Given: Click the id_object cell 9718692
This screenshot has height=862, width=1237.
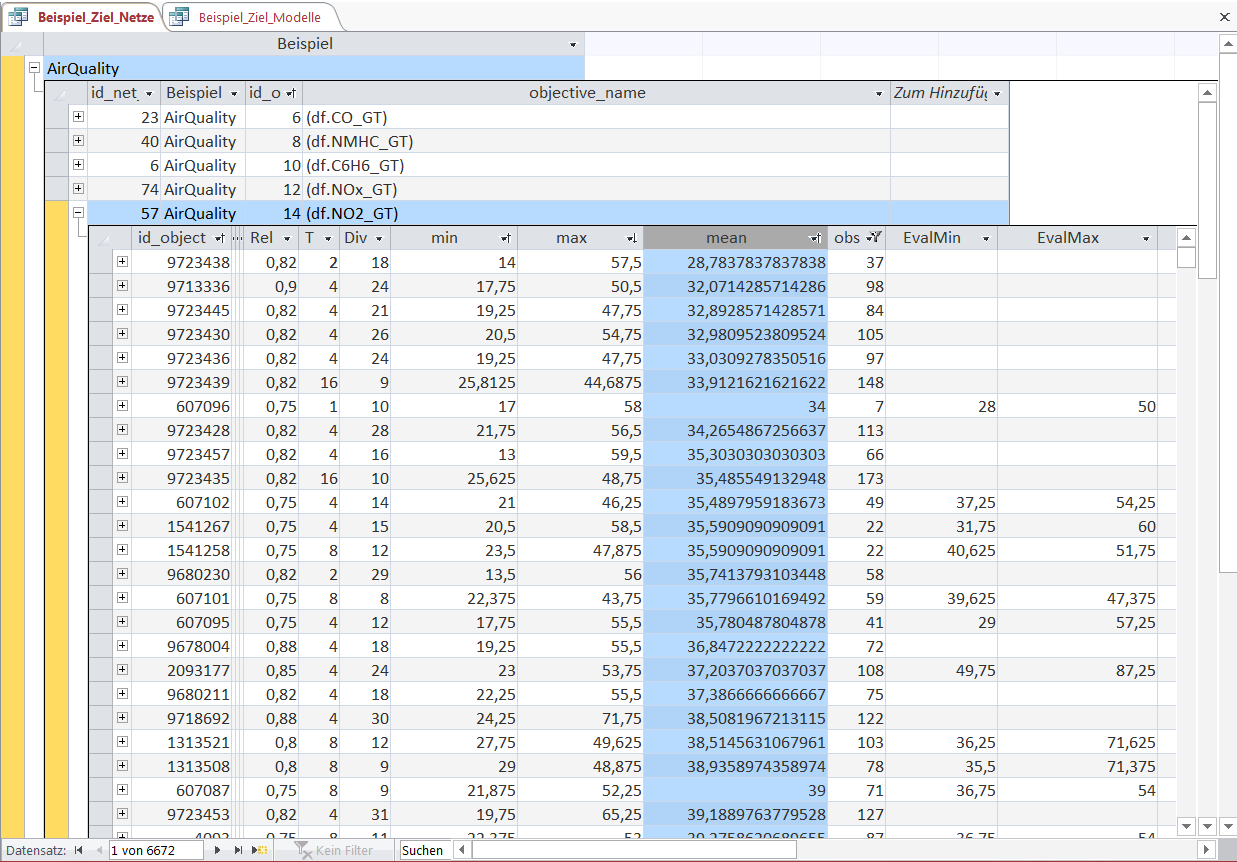Looking at the screenshot, I should (x=182, y=719).
